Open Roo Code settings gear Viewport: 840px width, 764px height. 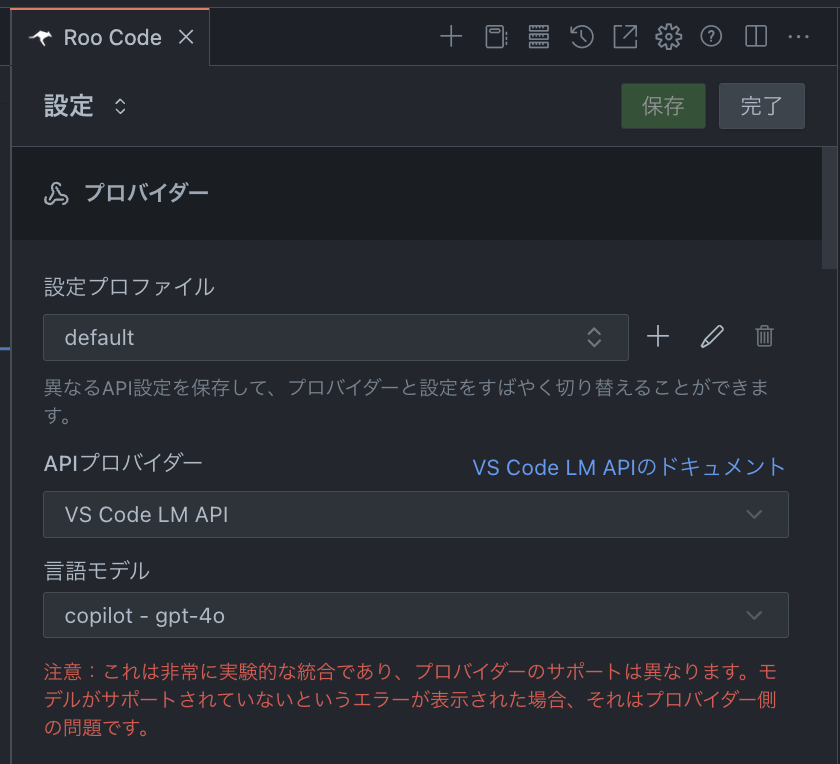pos(668,36)
